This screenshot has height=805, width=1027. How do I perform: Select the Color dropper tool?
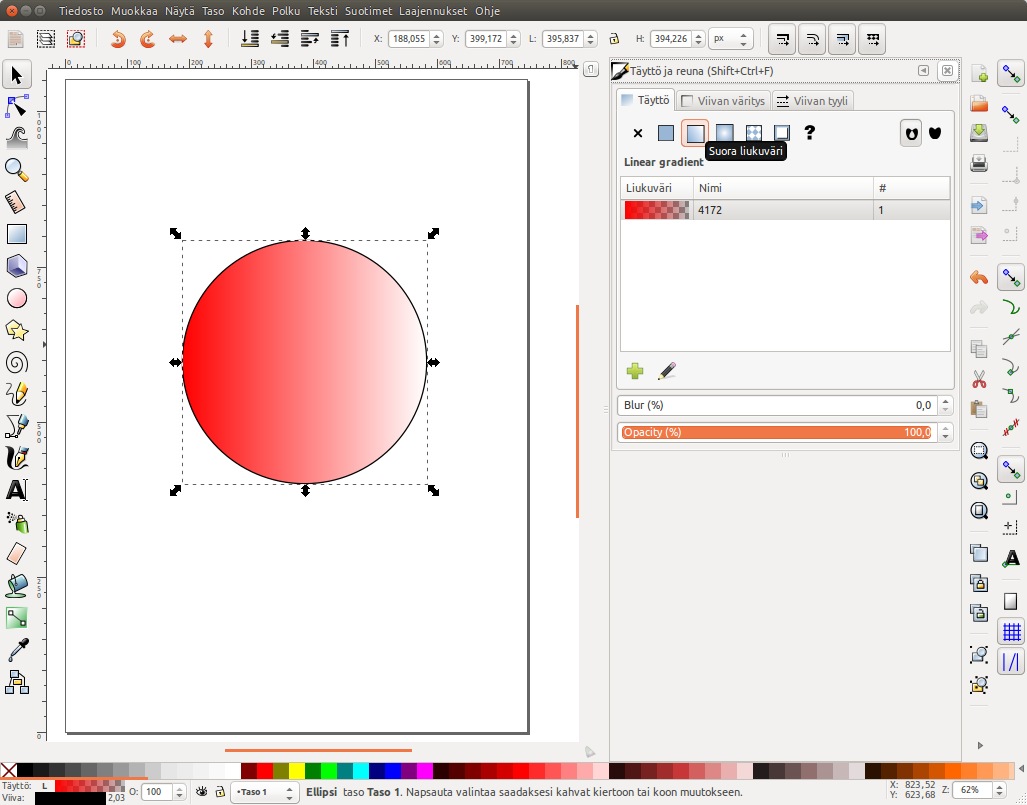coord(17,650)
